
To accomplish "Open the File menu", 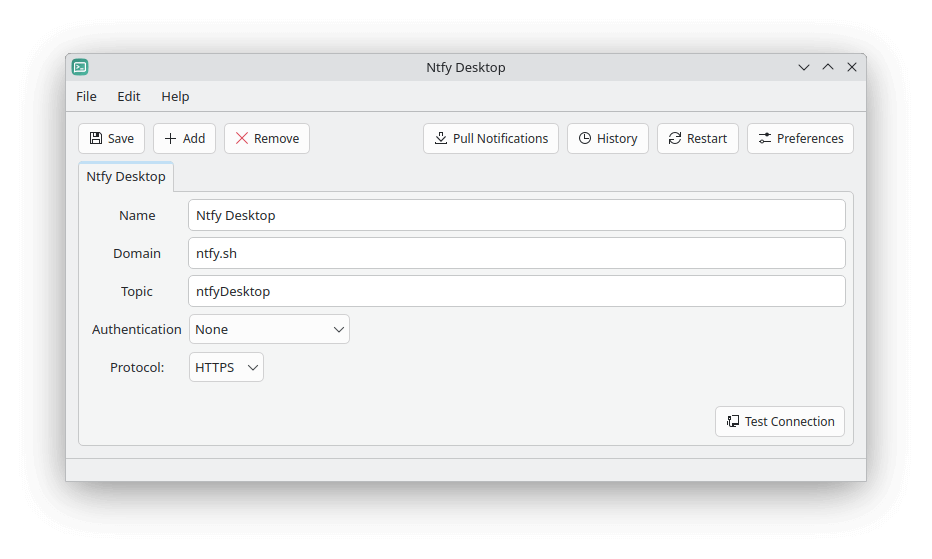I will pyautogui.click(x=87, y=97).
